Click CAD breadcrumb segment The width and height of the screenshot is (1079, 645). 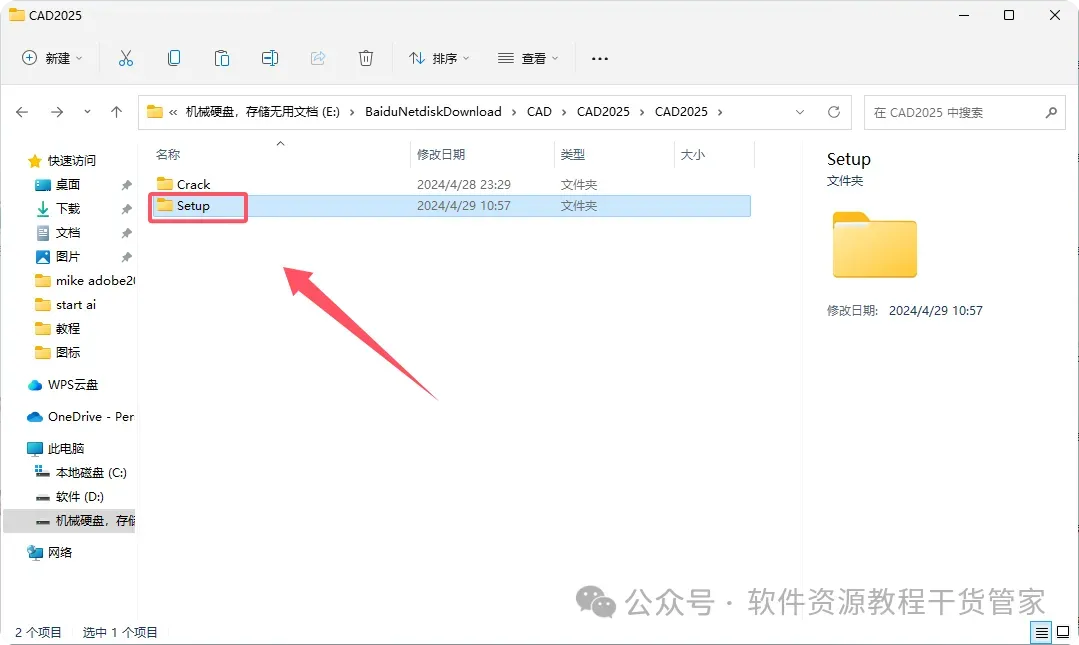[540, 112]
